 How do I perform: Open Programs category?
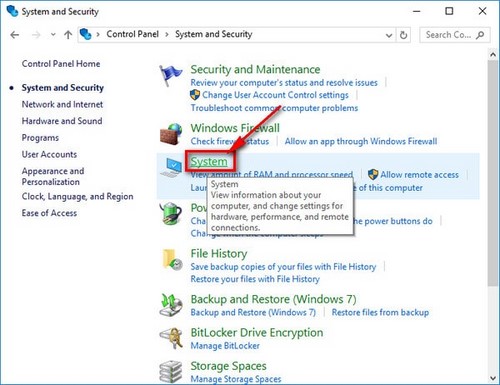click(x=40, y=138)
